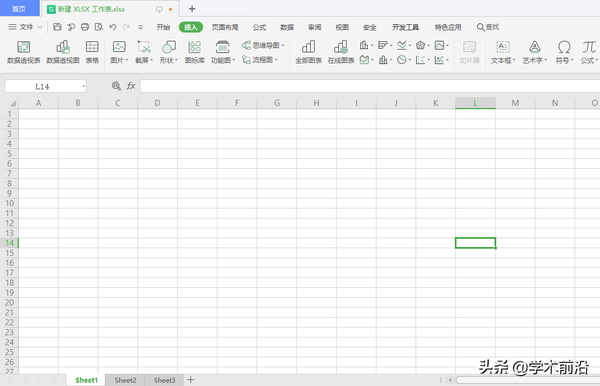Click the undo arrow icon
600x386 pixels.
coord(112,27)
